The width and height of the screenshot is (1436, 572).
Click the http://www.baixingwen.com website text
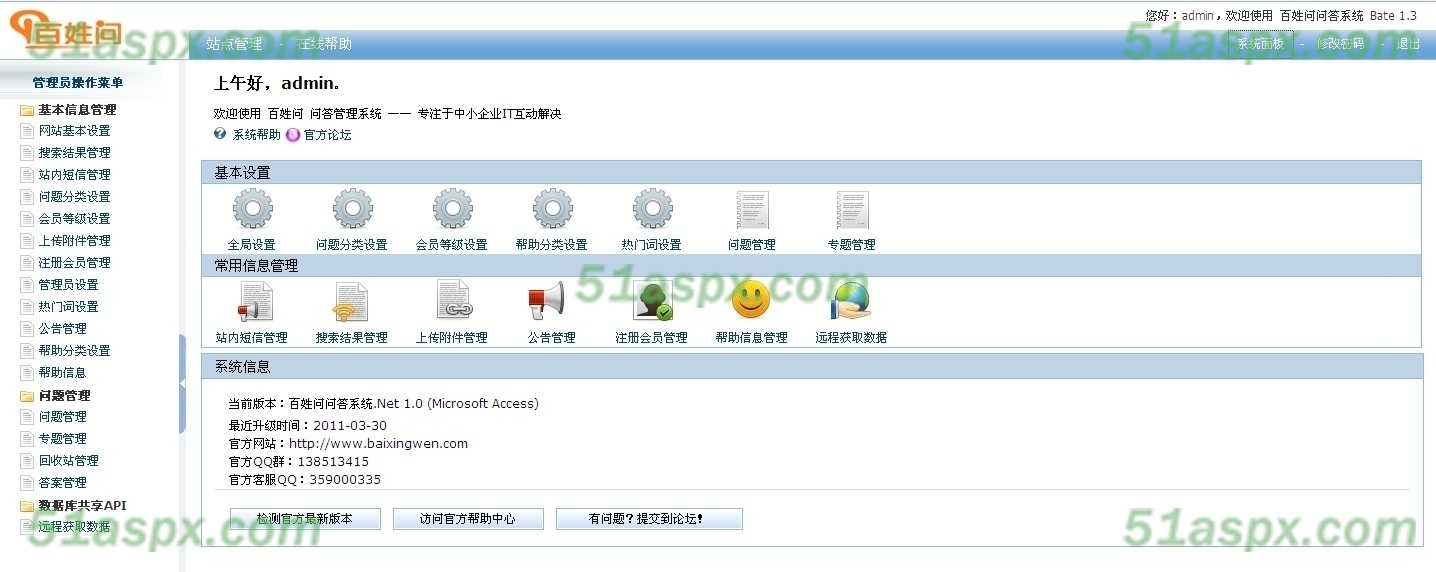point(378,444)
